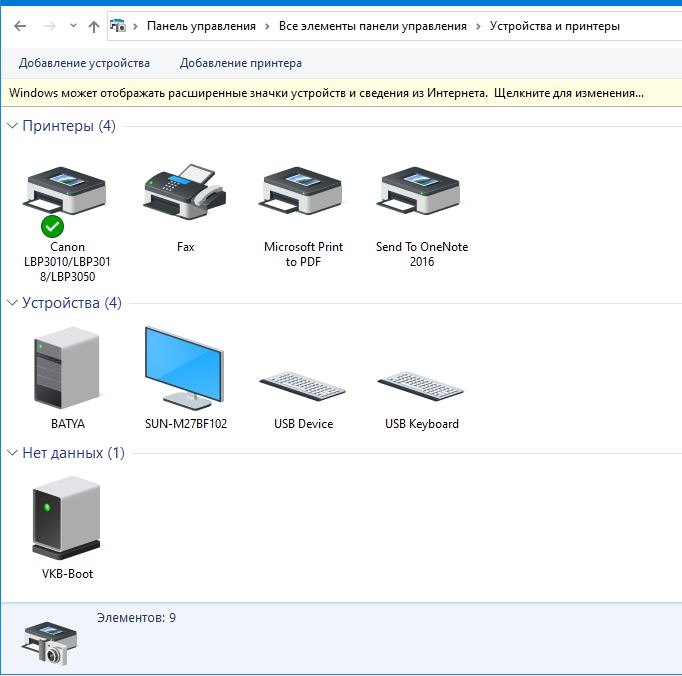Select the USB Keyboard icon

pyautogui.click(x=421, y=380)
